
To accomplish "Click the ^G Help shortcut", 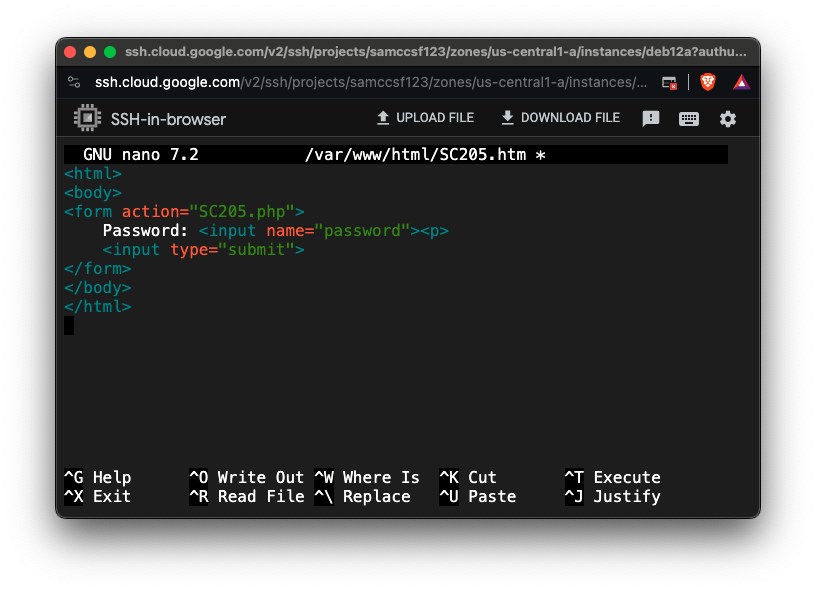I will 98,477.
